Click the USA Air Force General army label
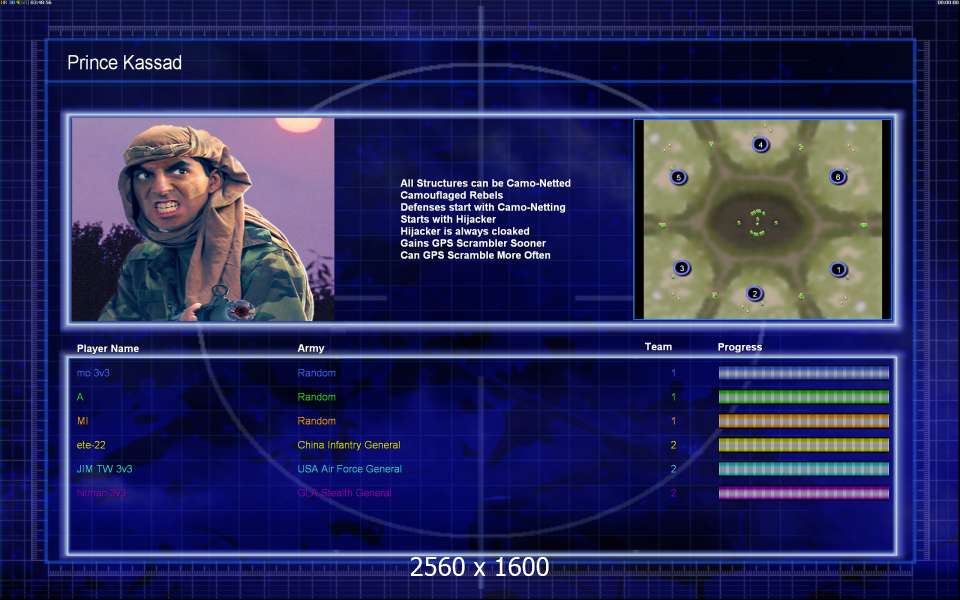The image size is (960, 600). tap(349, 469)
